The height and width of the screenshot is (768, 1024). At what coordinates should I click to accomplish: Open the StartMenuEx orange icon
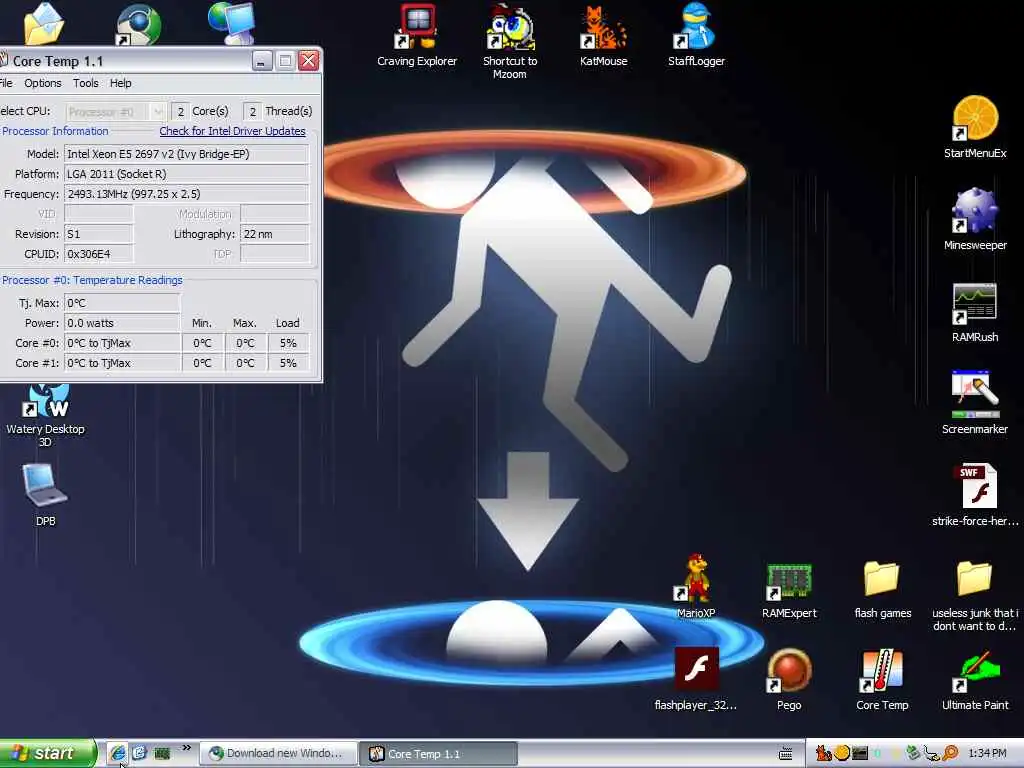[975, 119]
